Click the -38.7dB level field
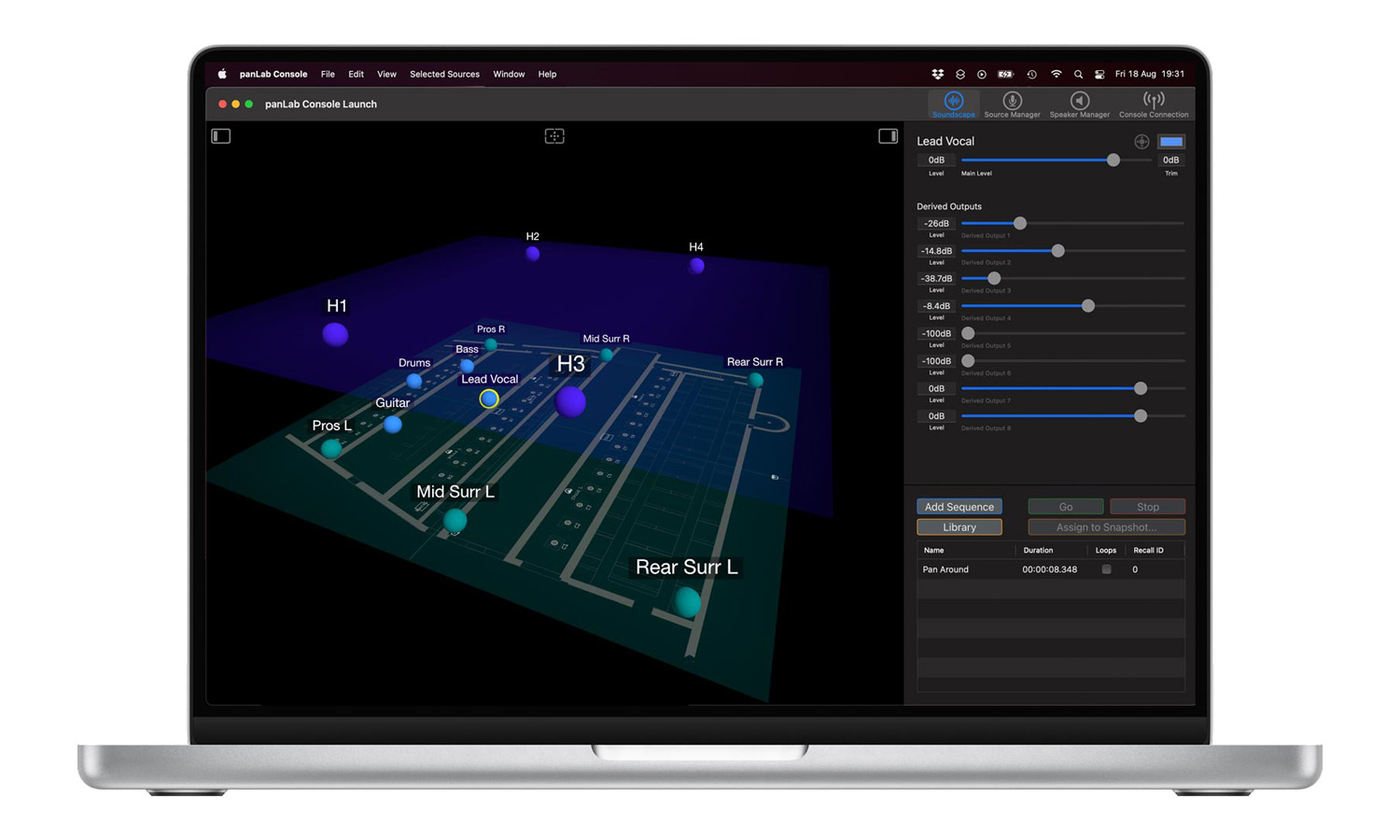The image size is (1400, 840). [x=936, y=279]
